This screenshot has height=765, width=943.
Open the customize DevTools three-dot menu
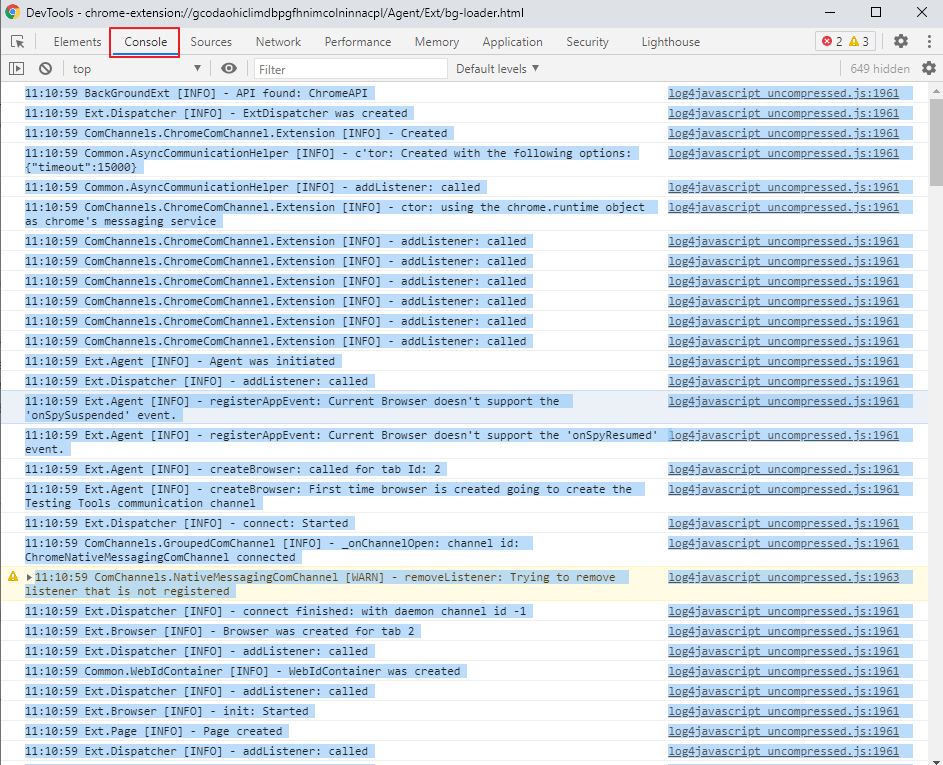pos(929,41)
